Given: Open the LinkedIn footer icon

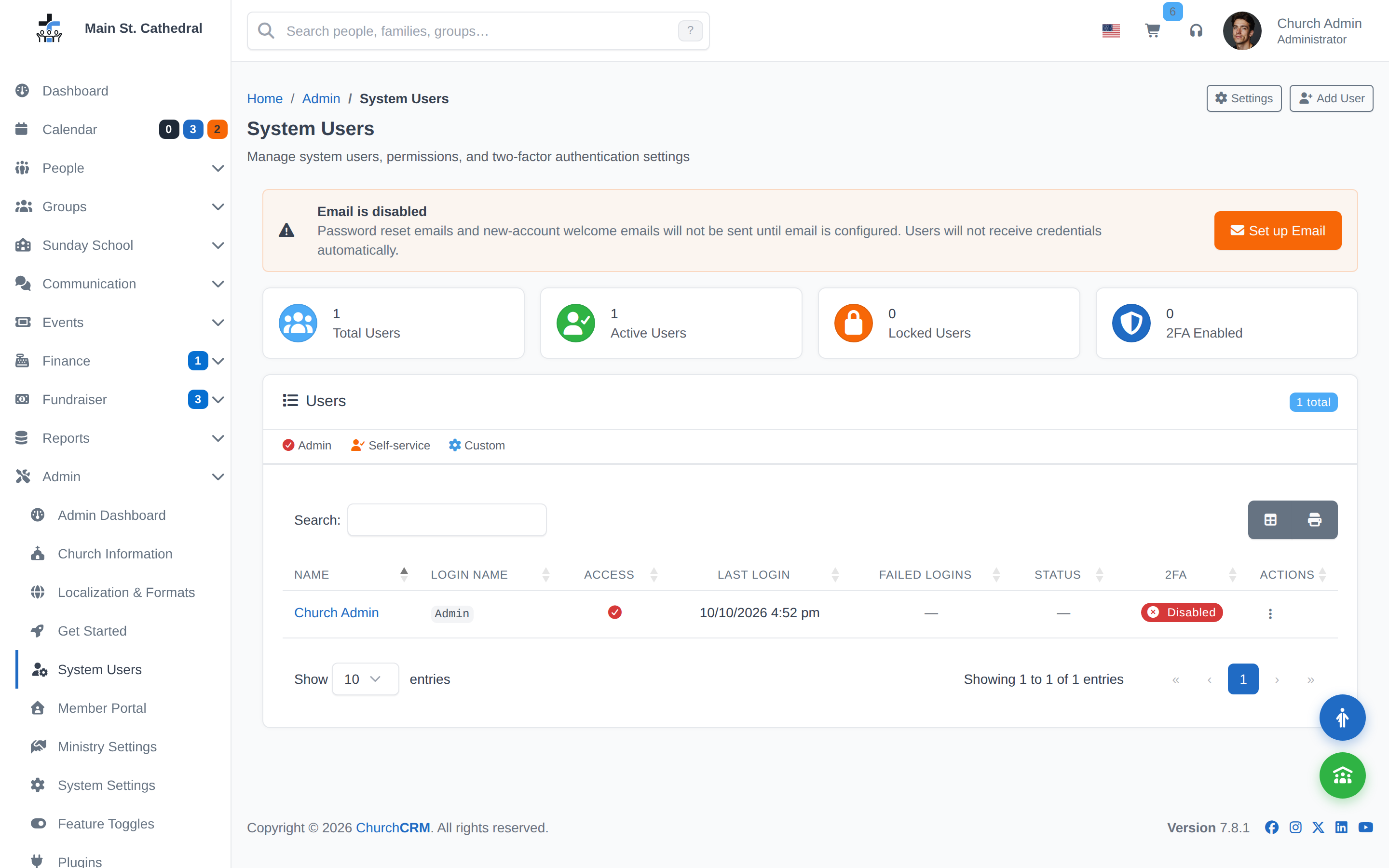Looking at the screenshot, I should [x=1341, y=827].
